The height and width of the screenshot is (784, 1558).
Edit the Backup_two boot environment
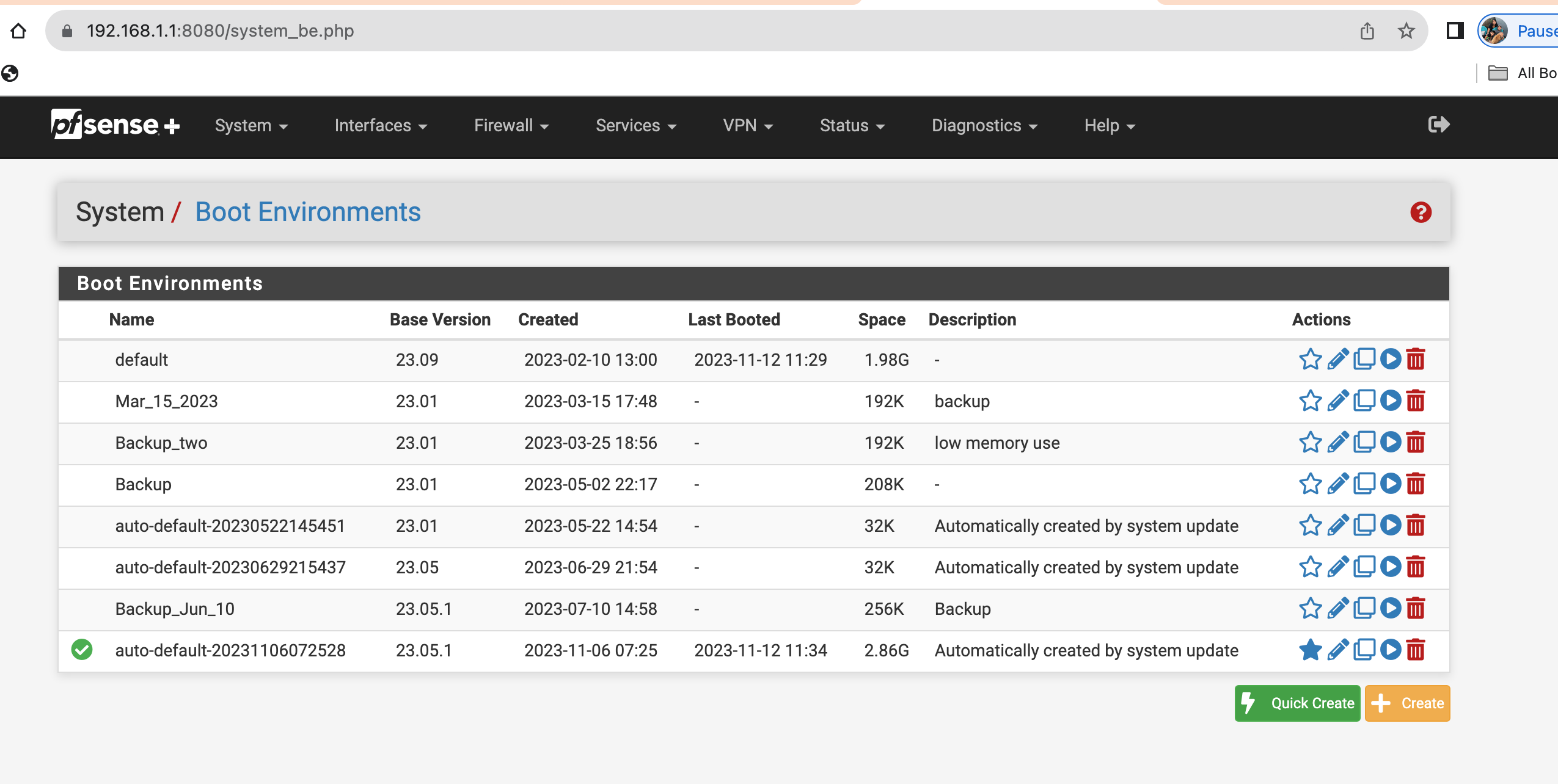[x=1337, y=443]
